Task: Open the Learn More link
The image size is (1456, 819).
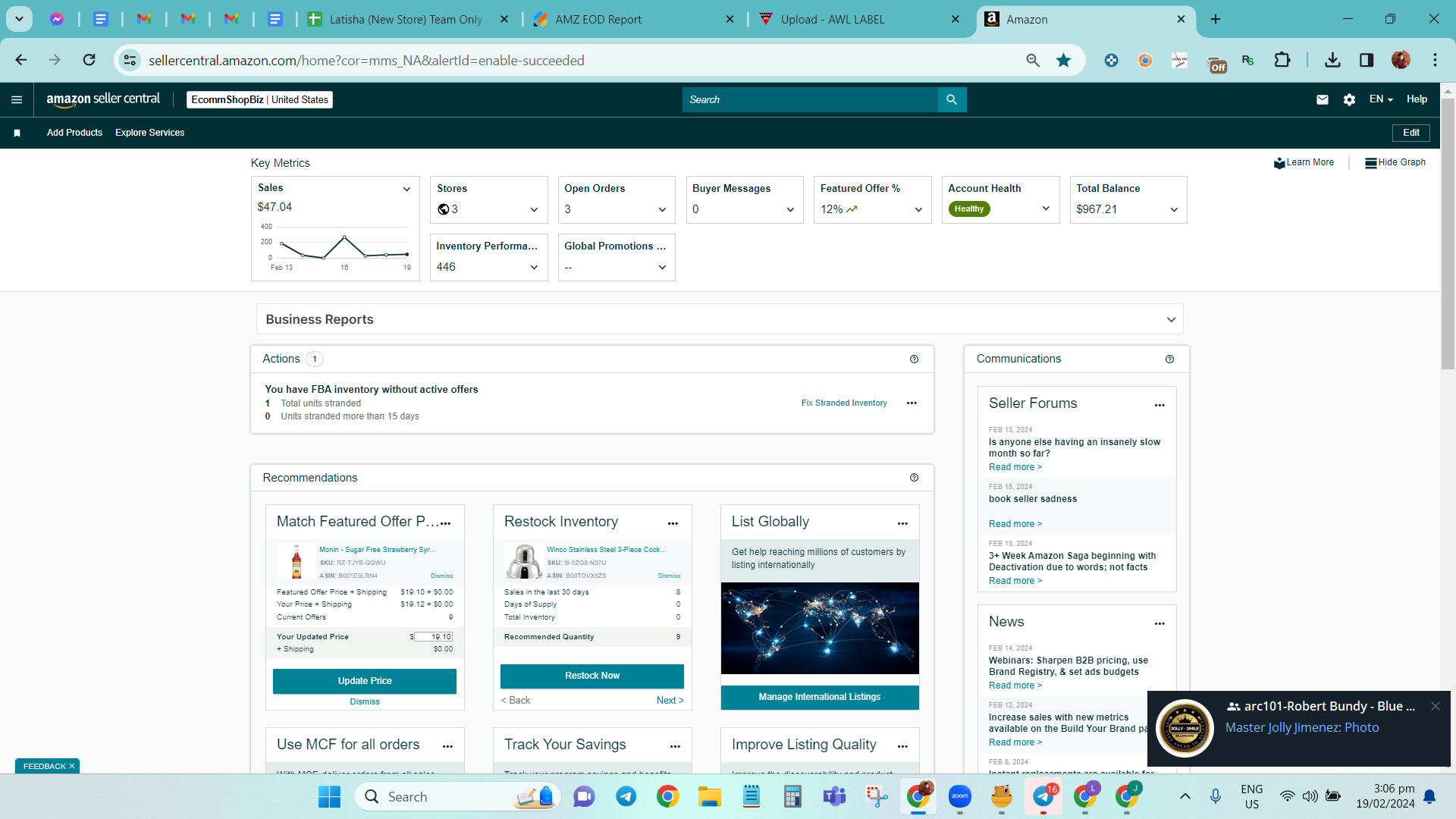Action: point(1304,162)
